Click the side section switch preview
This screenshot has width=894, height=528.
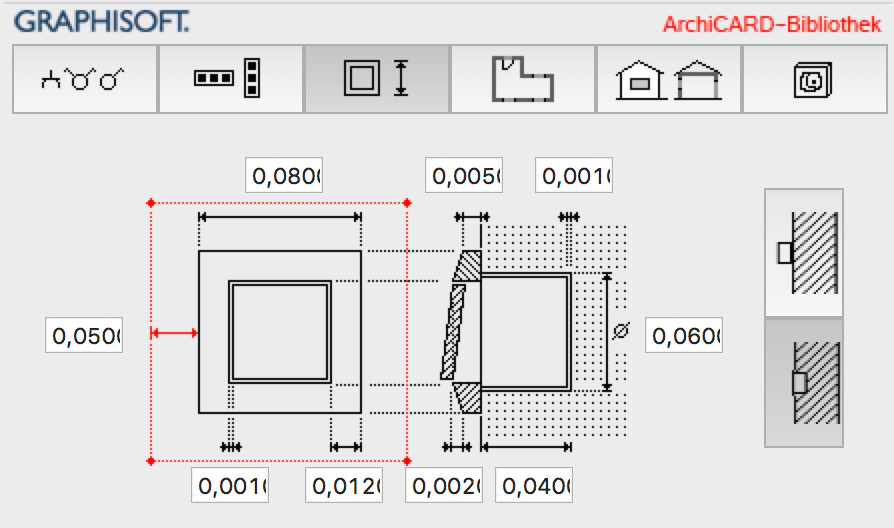click(x=506, y=332)
